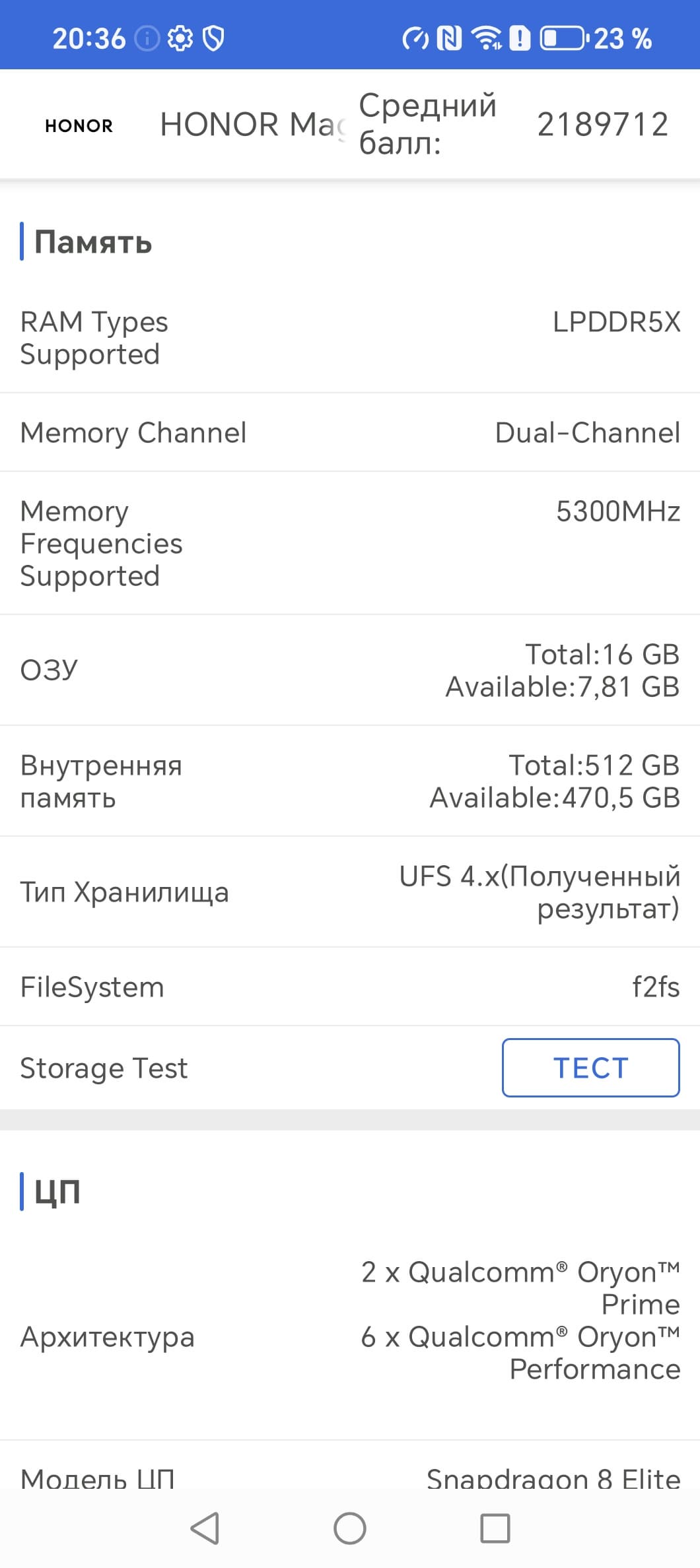Tap the shield icon in status bar
Viewport: 700px width, 1568px height.
click(213, 38)
